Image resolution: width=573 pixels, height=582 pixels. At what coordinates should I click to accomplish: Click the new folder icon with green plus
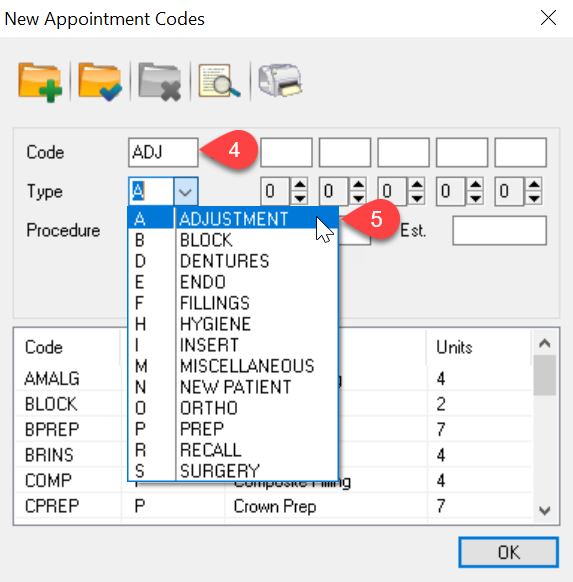(x=40, y=82)
